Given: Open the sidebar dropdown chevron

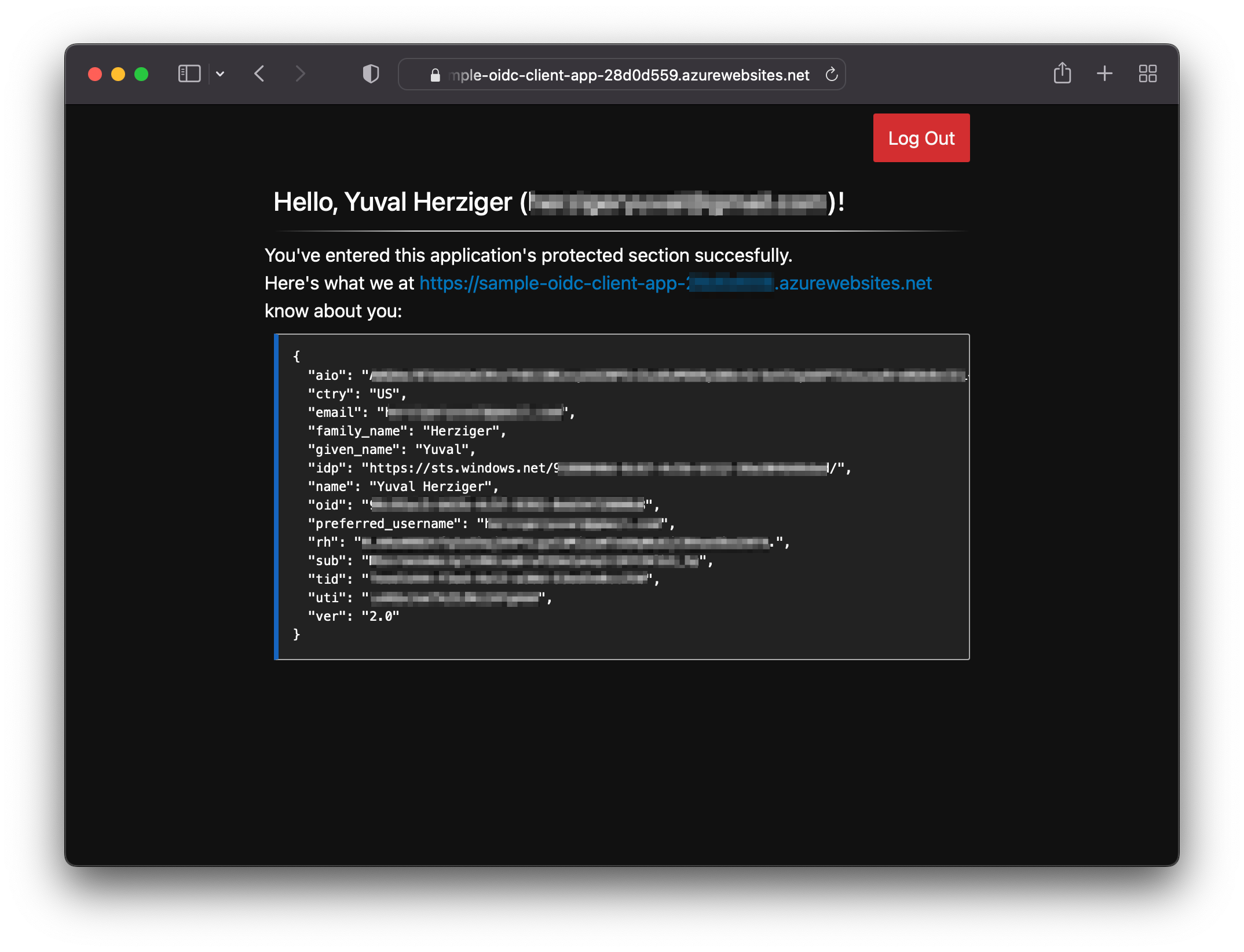Looking at the screenshot, I should [220, 74].
